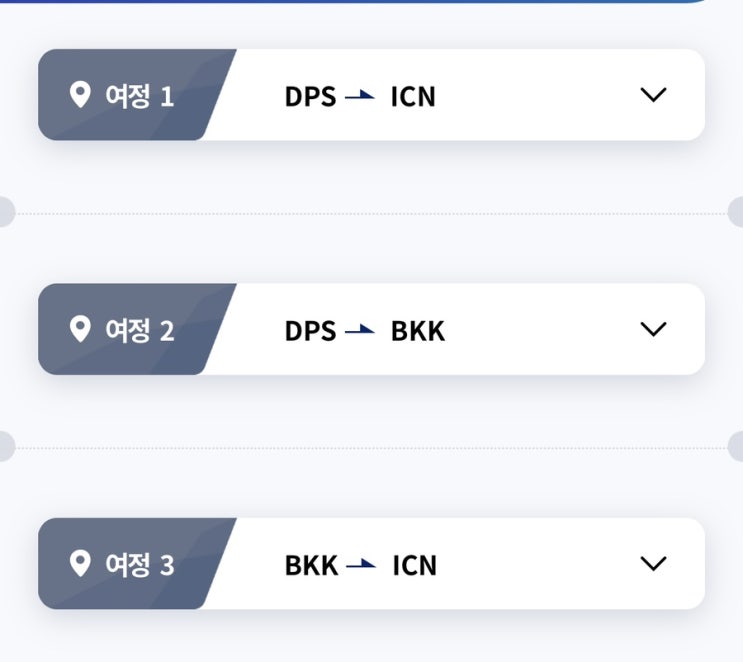
Task: Click the airplane icon between BKK and ICN
Action: (361, 565)
